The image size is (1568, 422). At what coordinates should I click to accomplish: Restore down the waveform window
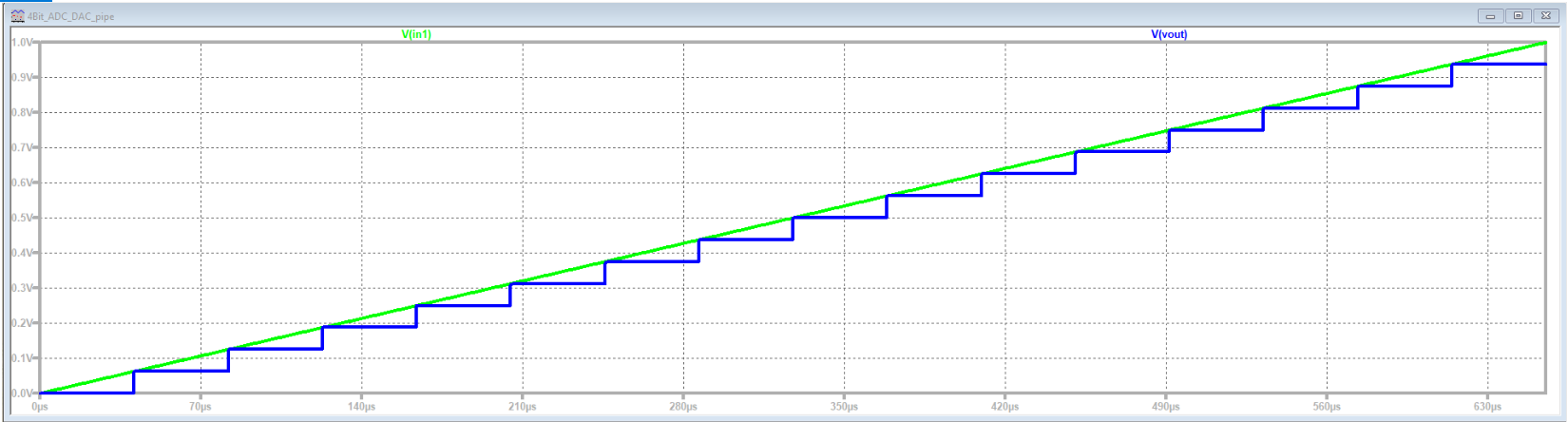[x=1518, y=16]
